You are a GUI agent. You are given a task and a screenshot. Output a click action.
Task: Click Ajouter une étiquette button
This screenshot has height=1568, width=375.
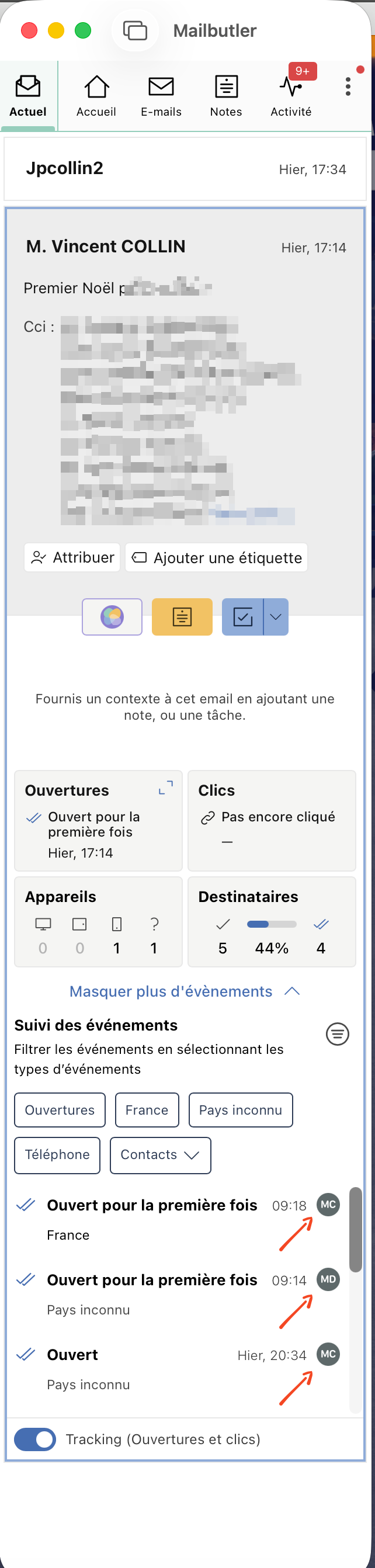point(217,557)
